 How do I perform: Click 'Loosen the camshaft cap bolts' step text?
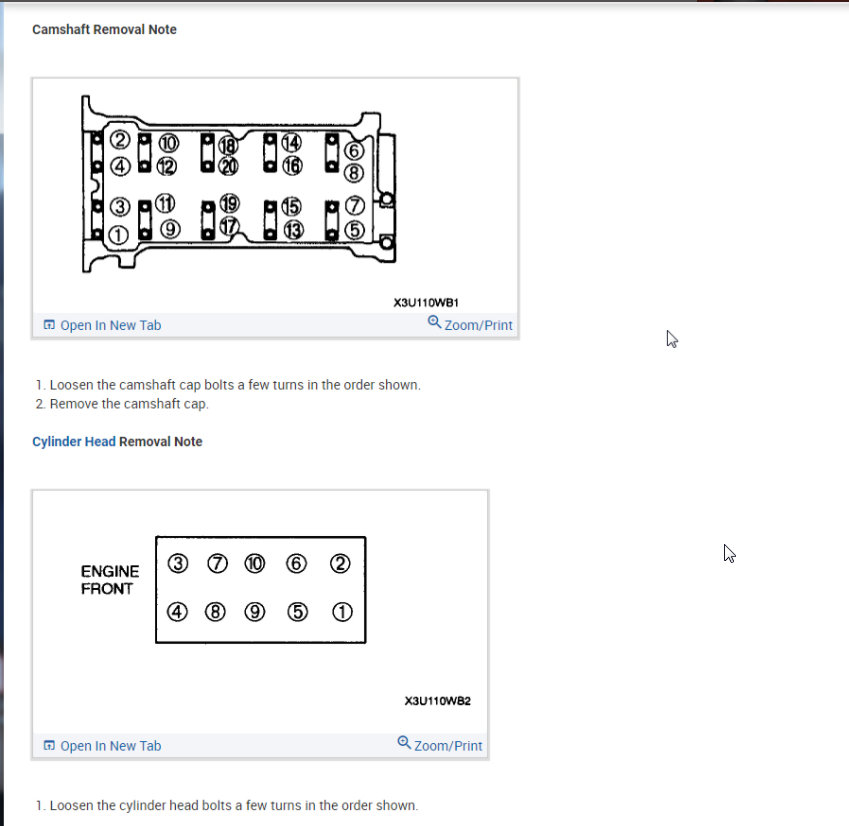[235, 385]
